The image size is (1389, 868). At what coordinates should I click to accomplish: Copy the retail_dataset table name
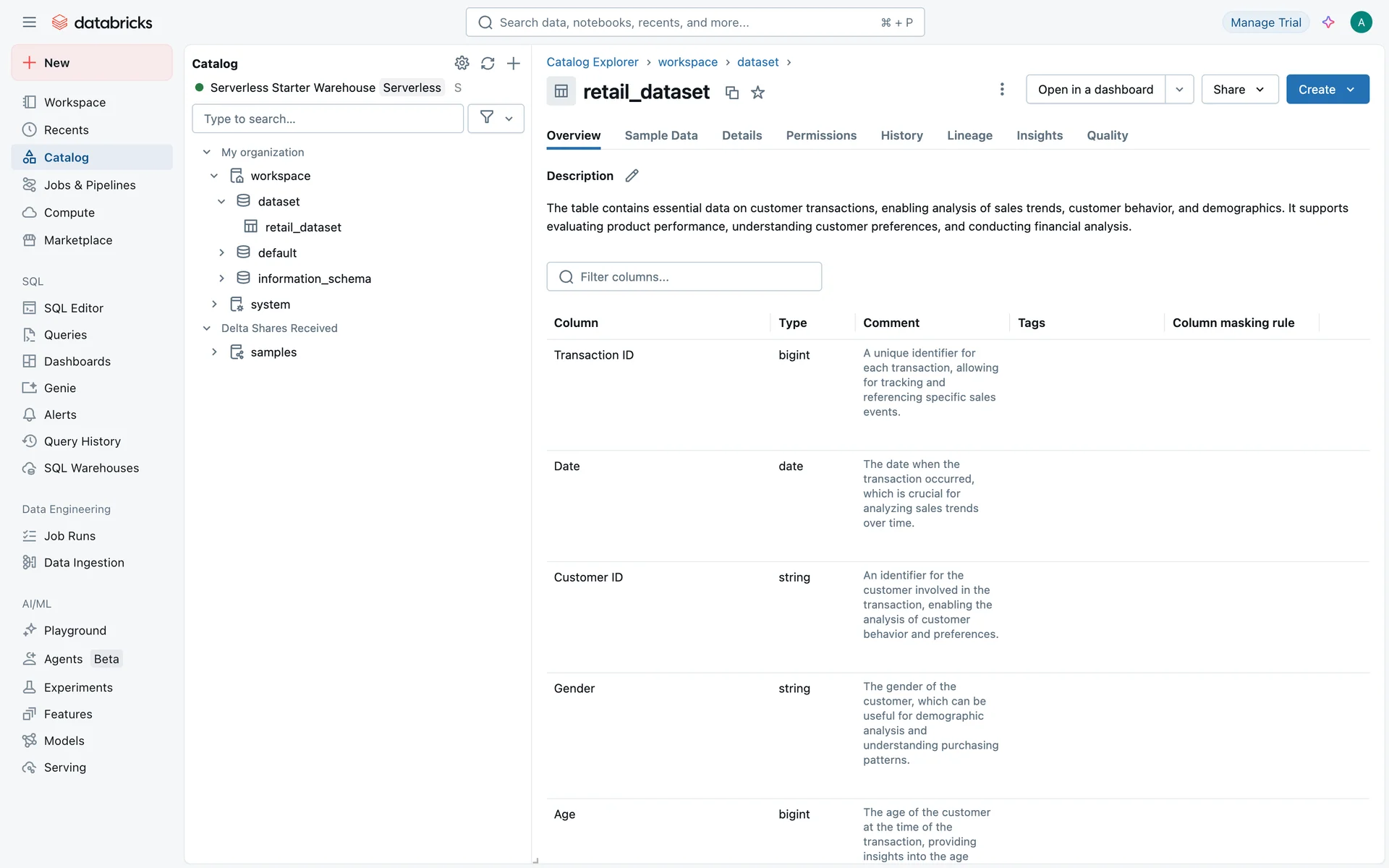732,93
